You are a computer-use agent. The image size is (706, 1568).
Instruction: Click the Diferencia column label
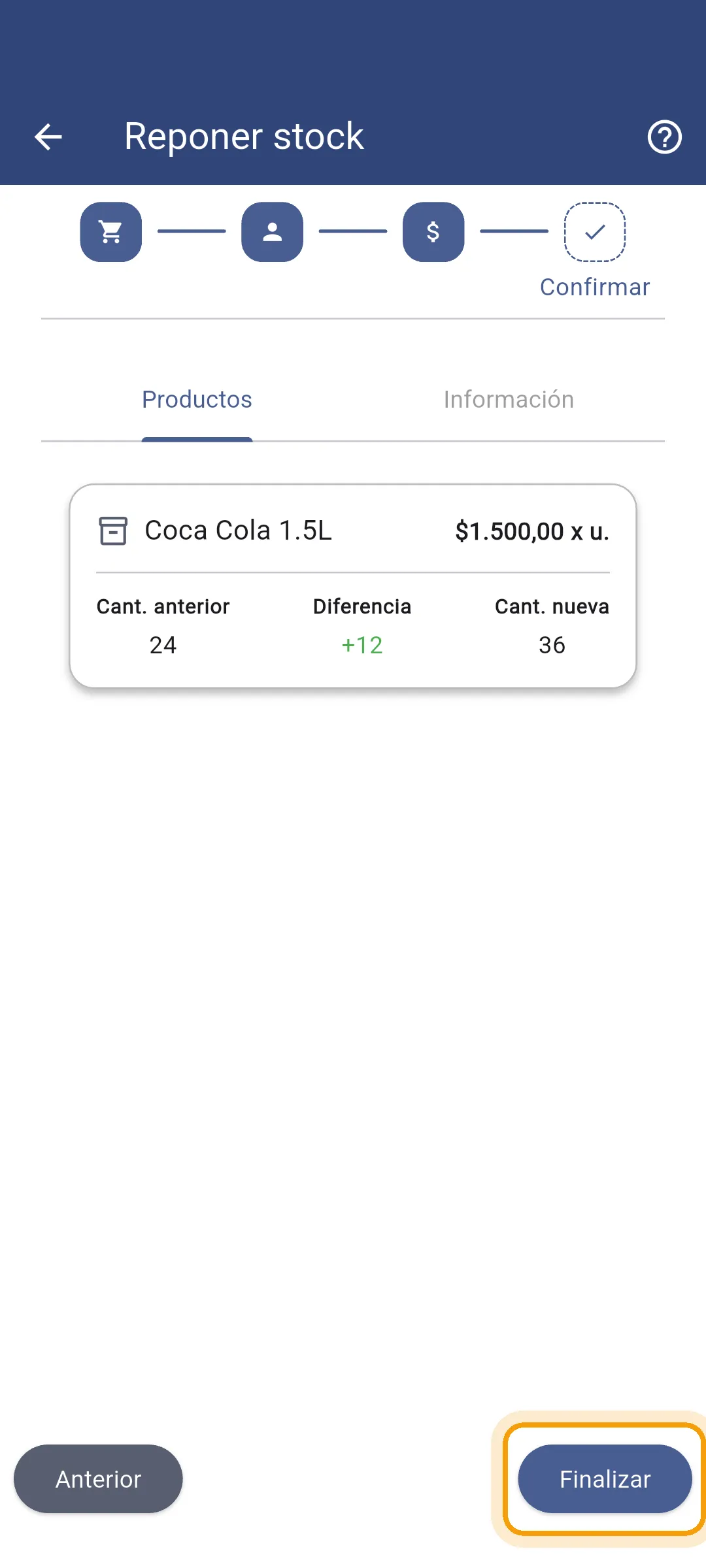coord(362,607)
